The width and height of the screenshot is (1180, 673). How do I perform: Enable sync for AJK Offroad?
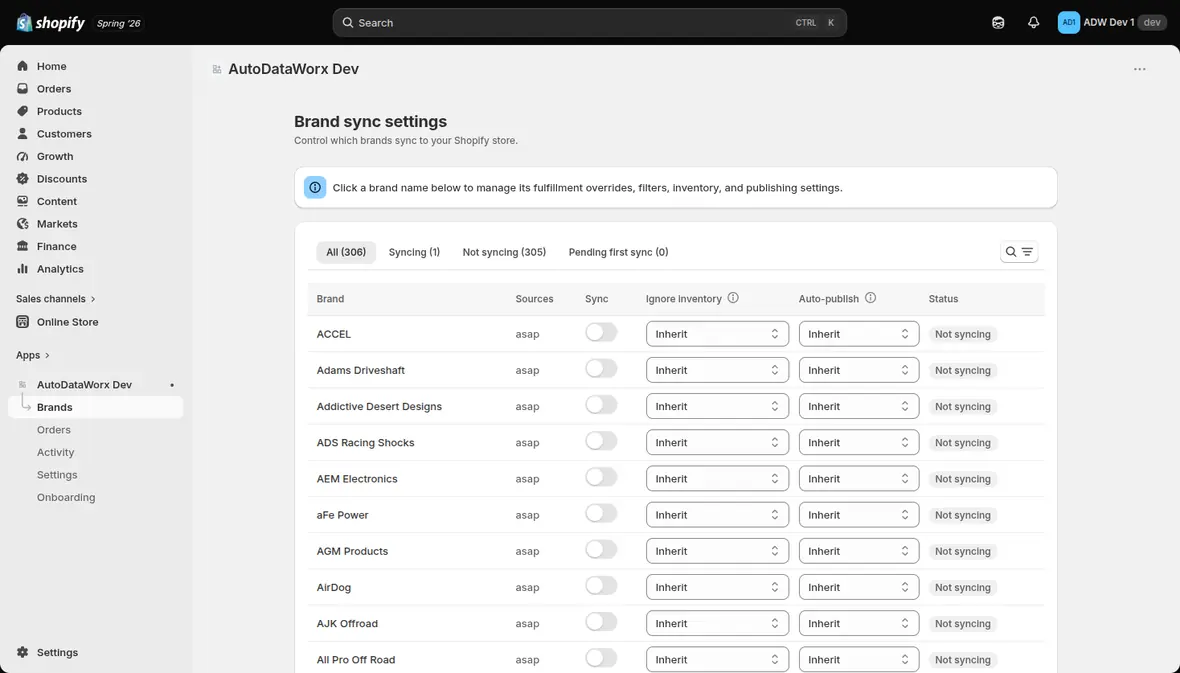pos(601,622)
